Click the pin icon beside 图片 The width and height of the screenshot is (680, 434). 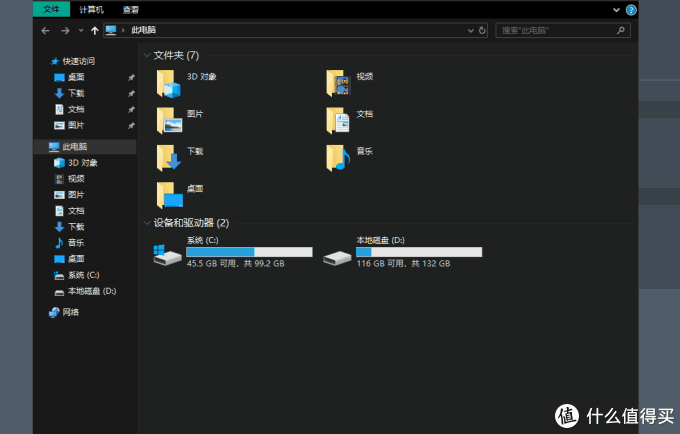131,126
